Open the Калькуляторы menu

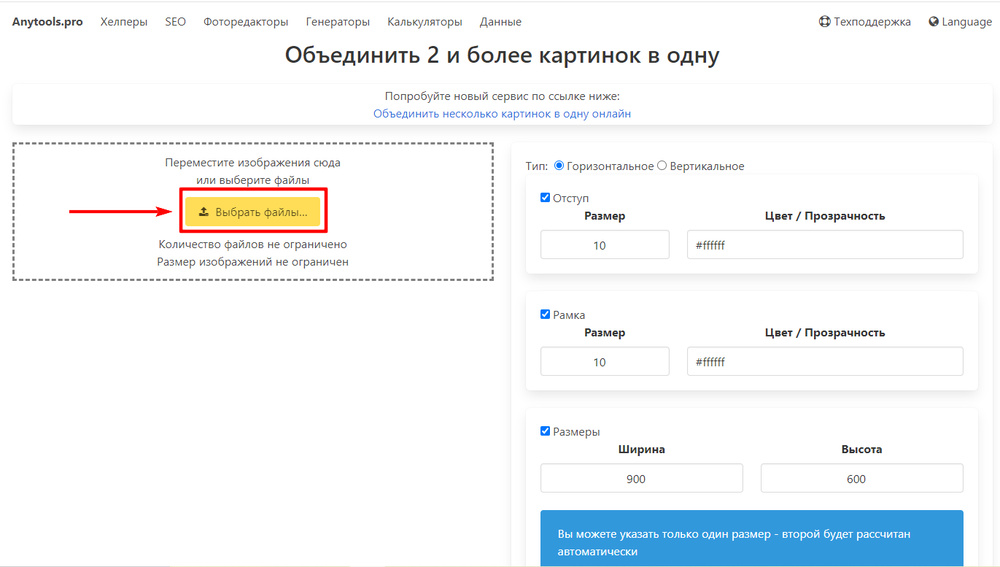(x=424, y=22)
